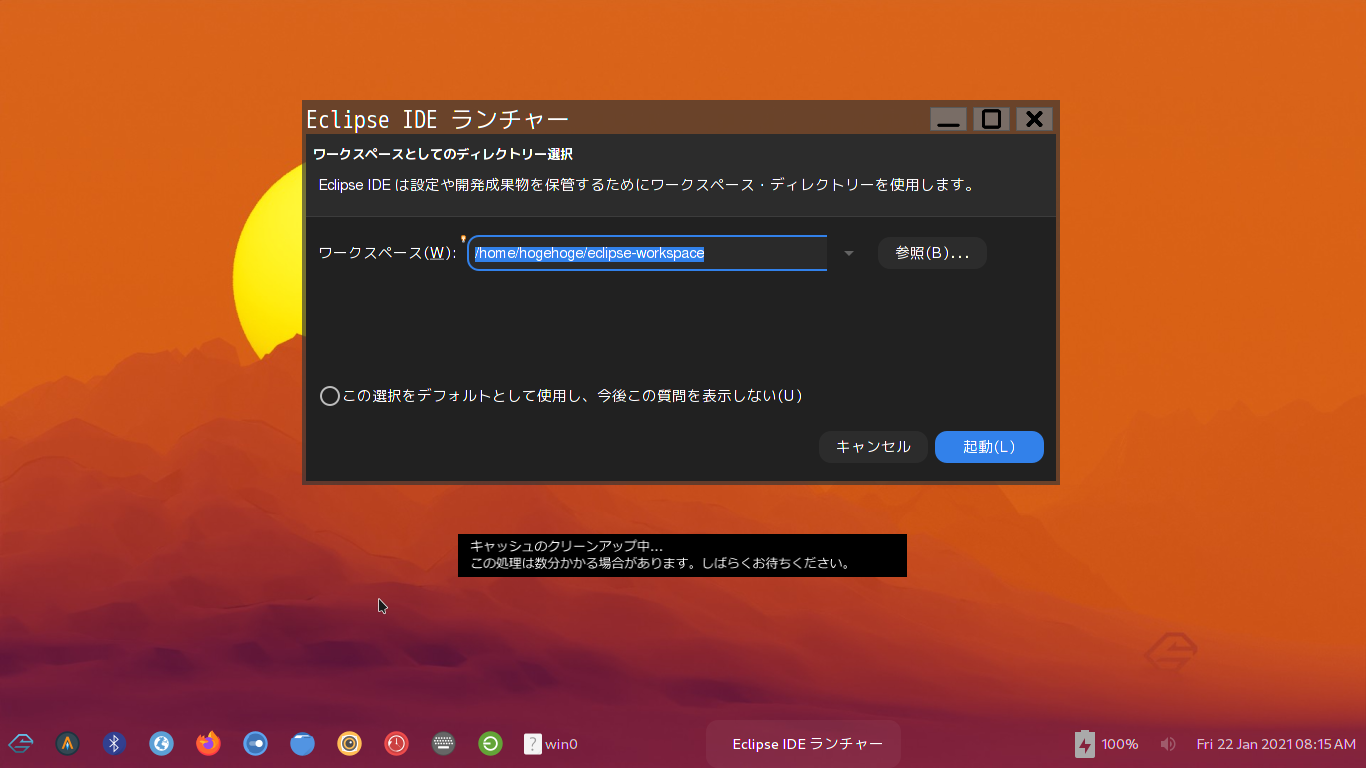The image size is (1366, 768).
Task: Open the file manager folder icon
Action: pyautogui.click(x=302, y=743)
